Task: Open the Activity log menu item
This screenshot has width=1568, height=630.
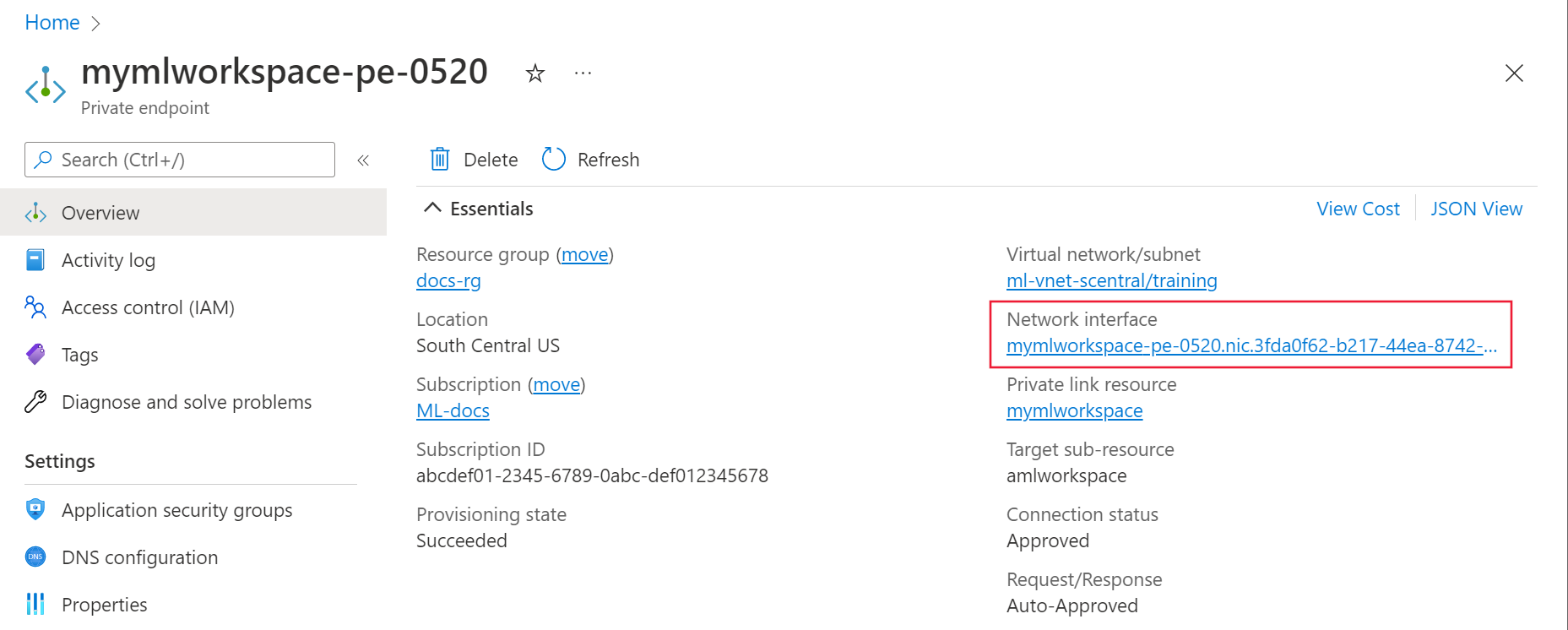Action: pos(108,260)
